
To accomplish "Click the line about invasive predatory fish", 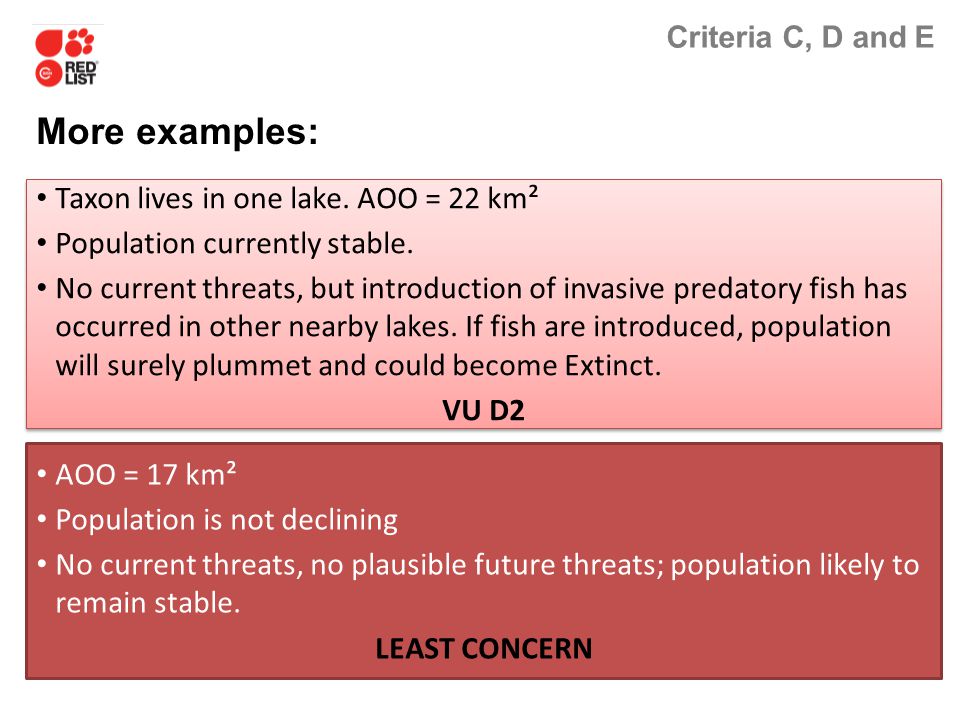I will point(472,289).
